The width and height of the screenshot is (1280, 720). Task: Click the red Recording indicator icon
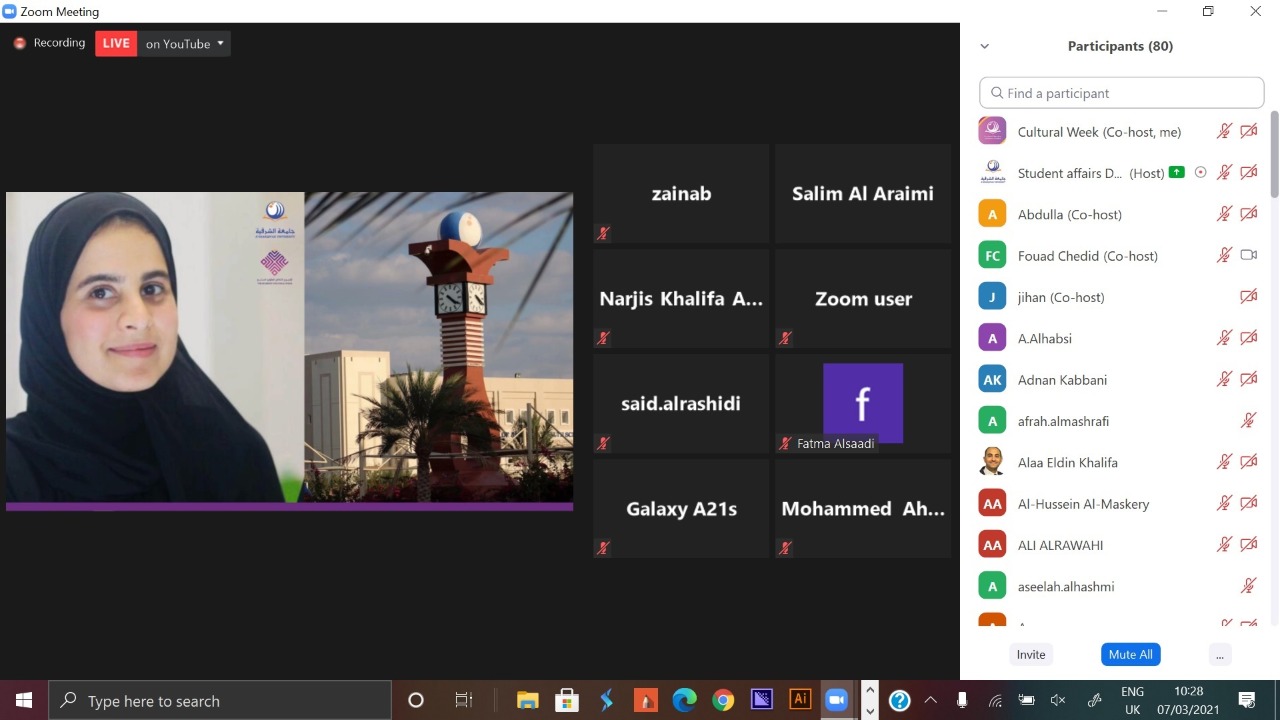[x=19, y=43]
